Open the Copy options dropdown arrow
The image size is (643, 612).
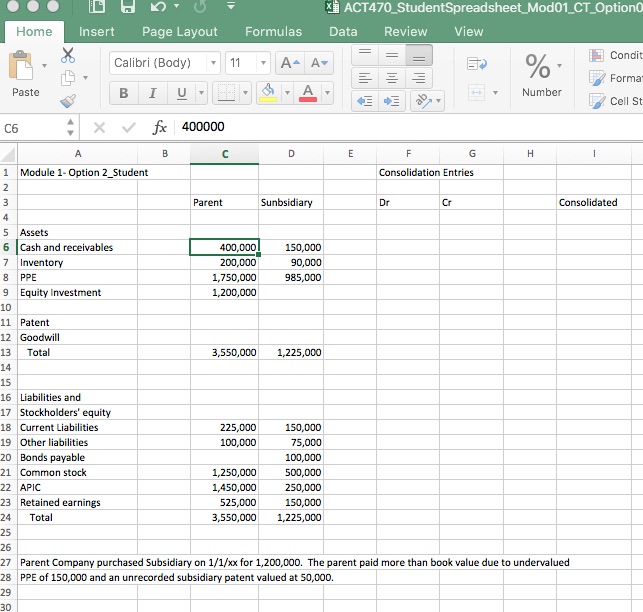[x=85, y=78]
